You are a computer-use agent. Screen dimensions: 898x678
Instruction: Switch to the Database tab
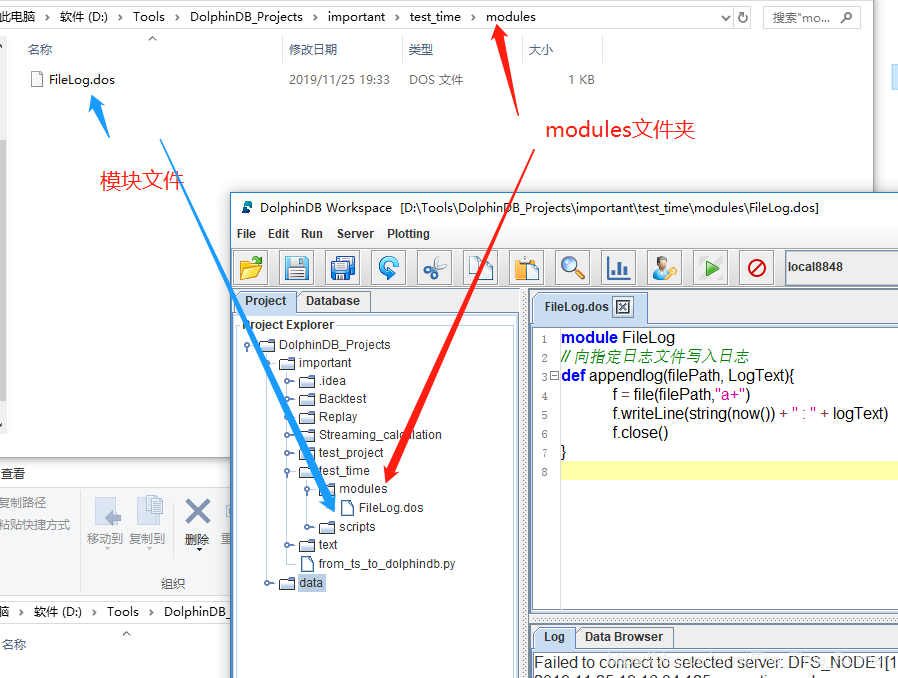tap(333, 301)
